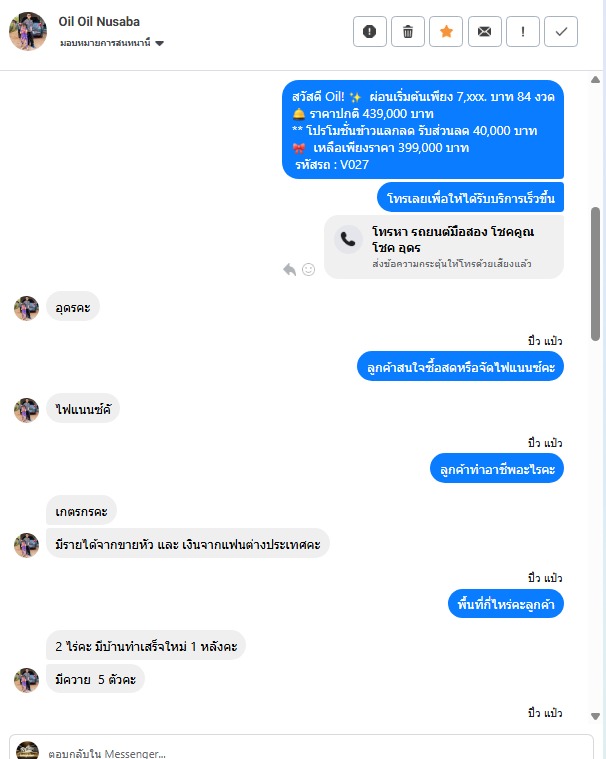Viewport: 606px width, 759px height.
Task: Click the phone call icon in call card
Action: [x=348, y=239]
